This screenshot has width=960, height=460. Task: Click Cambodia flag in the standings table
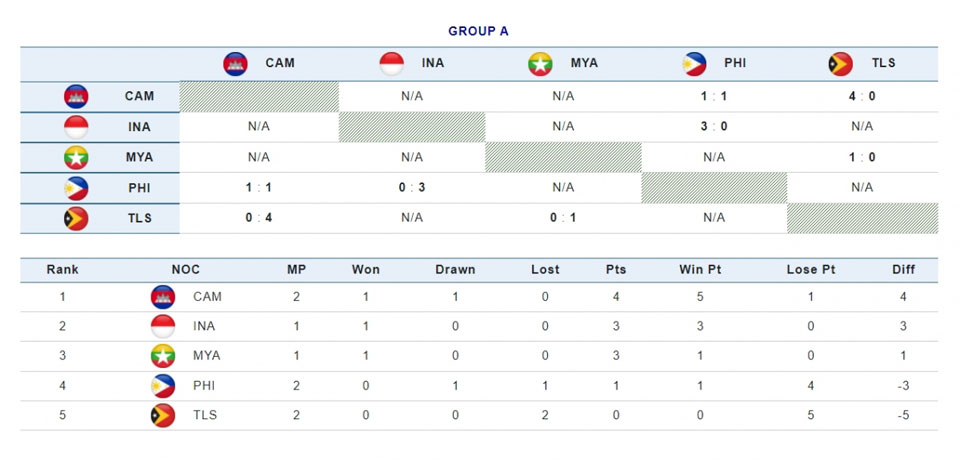(163, 296)
